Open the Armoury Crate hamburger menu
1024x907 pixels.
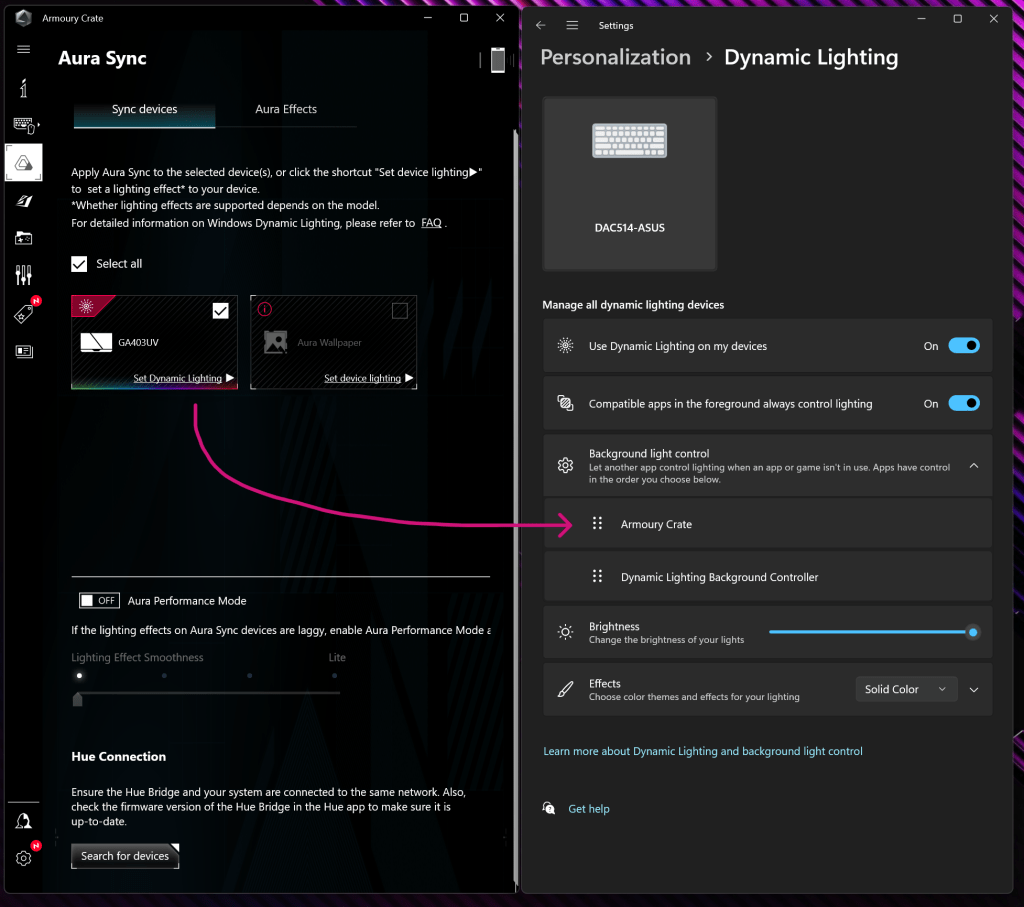(x=24, y=49)
